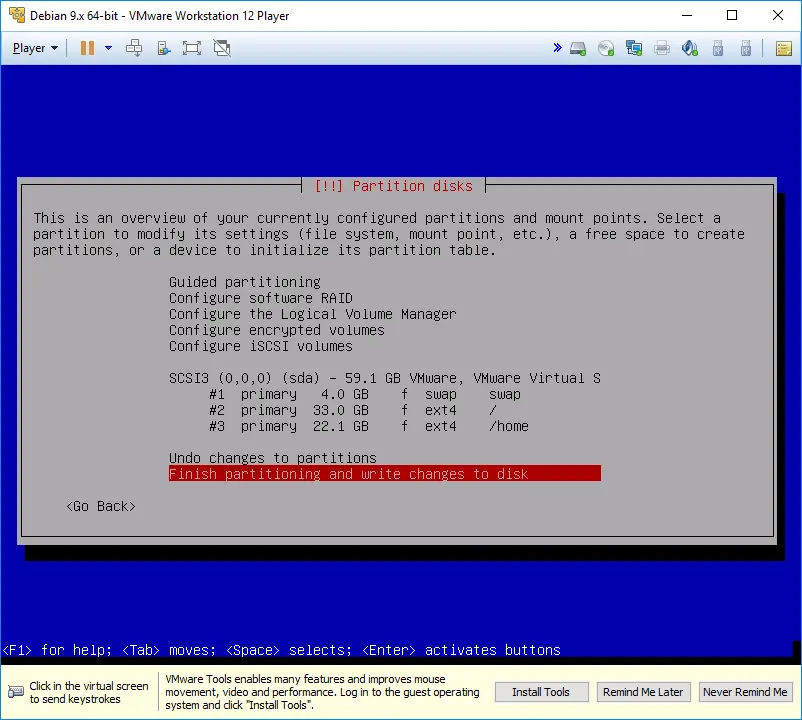Screen dimensions: 802x720
Task: Select the #3 primary /home partition
Action: (x=369, y=426)
